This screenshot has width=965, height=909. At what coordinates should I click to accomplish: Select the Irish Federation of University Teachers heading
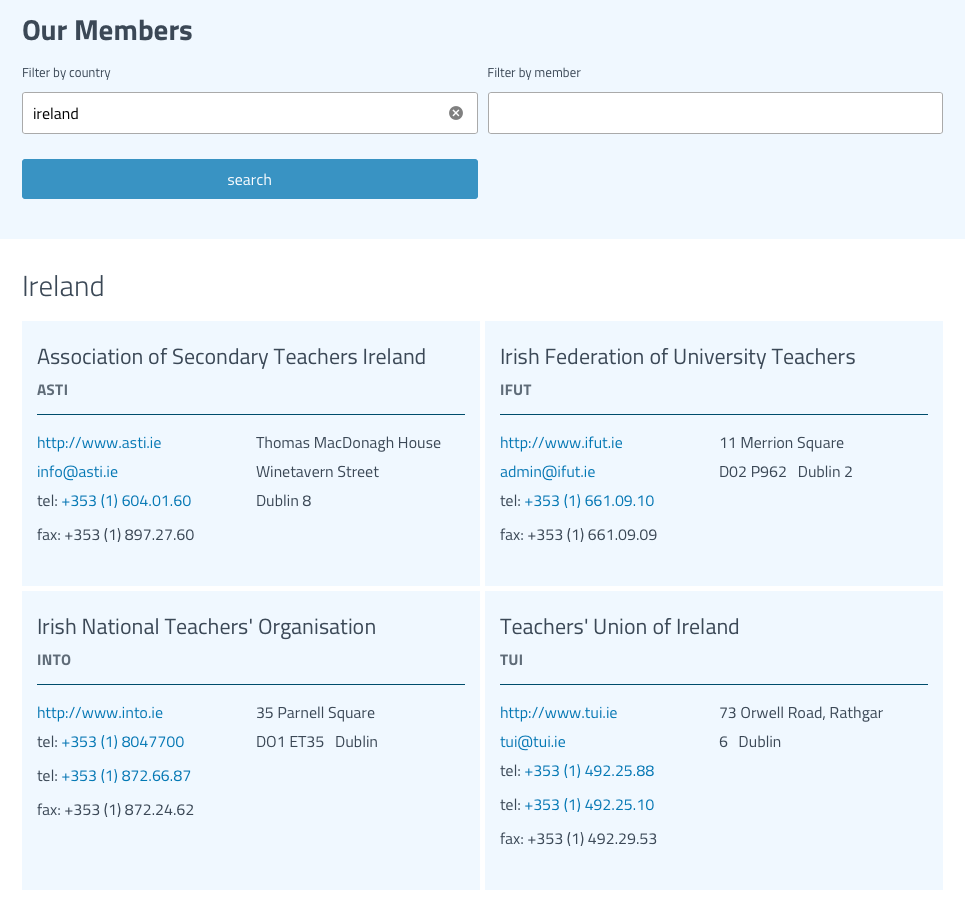pos(678,357)
